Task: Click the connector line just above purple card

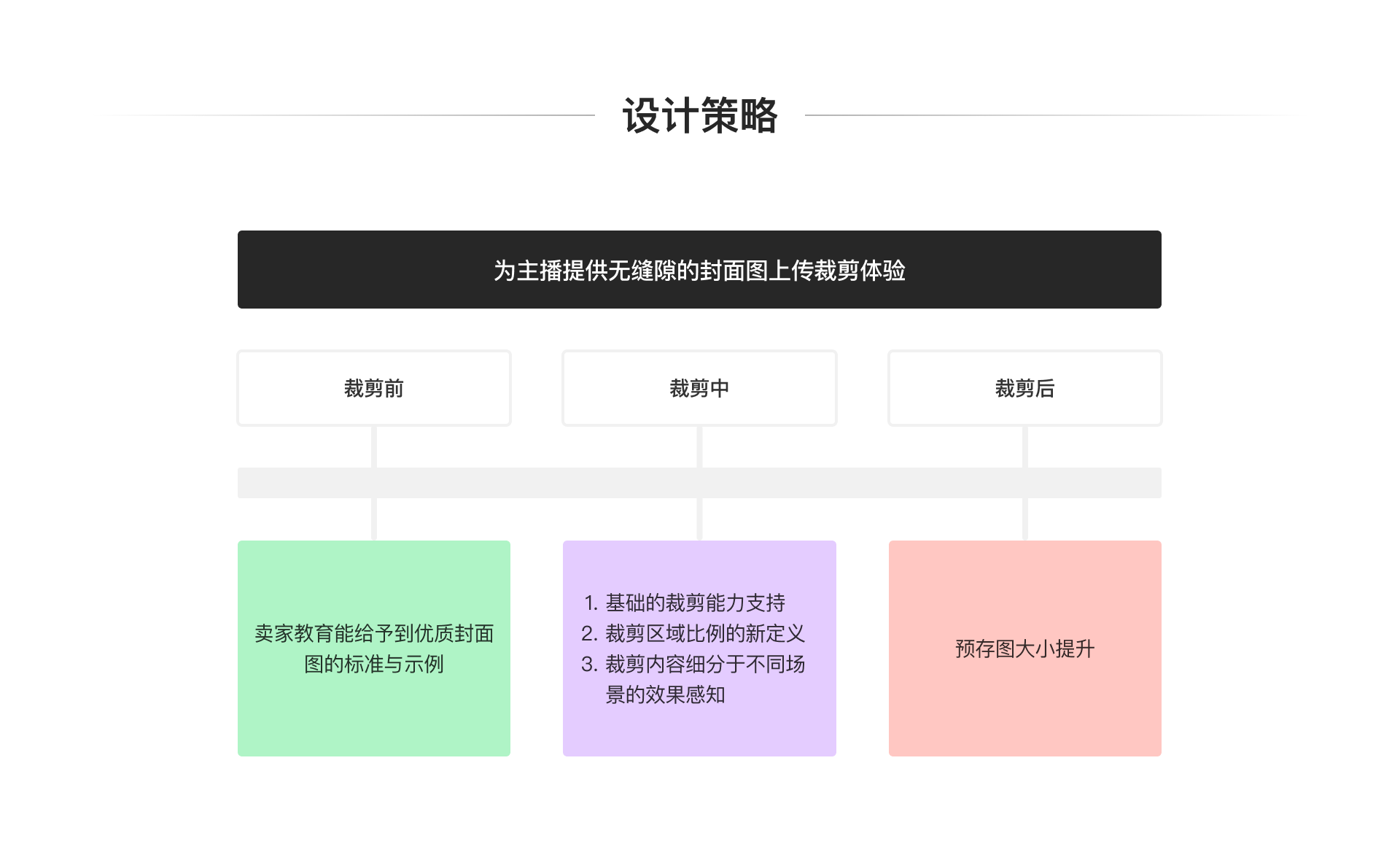Action: click(699, 519)
